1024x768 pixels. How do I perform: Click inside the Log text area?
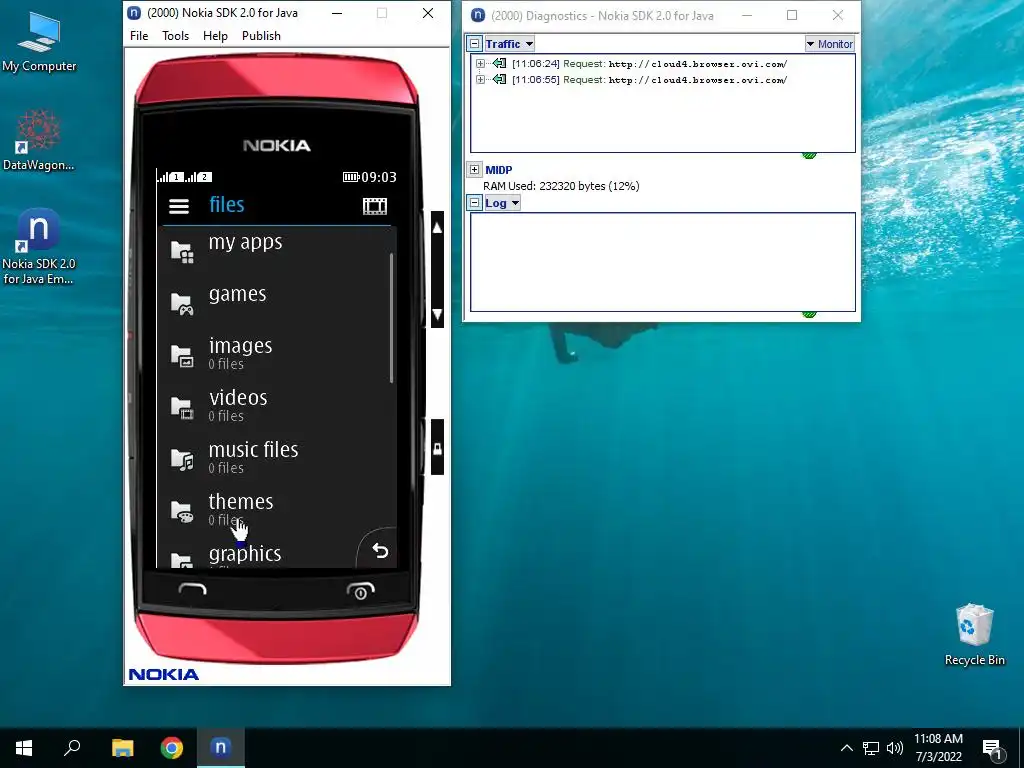663,262
